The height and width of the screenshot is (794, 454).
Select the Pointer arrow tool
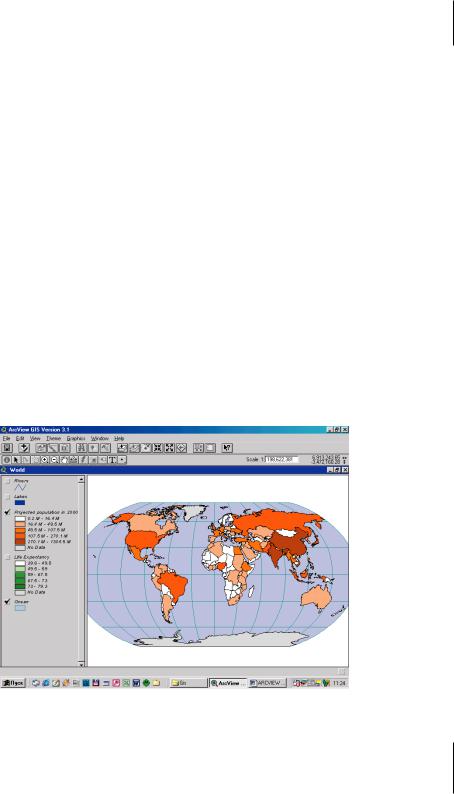tap(16, 460)
